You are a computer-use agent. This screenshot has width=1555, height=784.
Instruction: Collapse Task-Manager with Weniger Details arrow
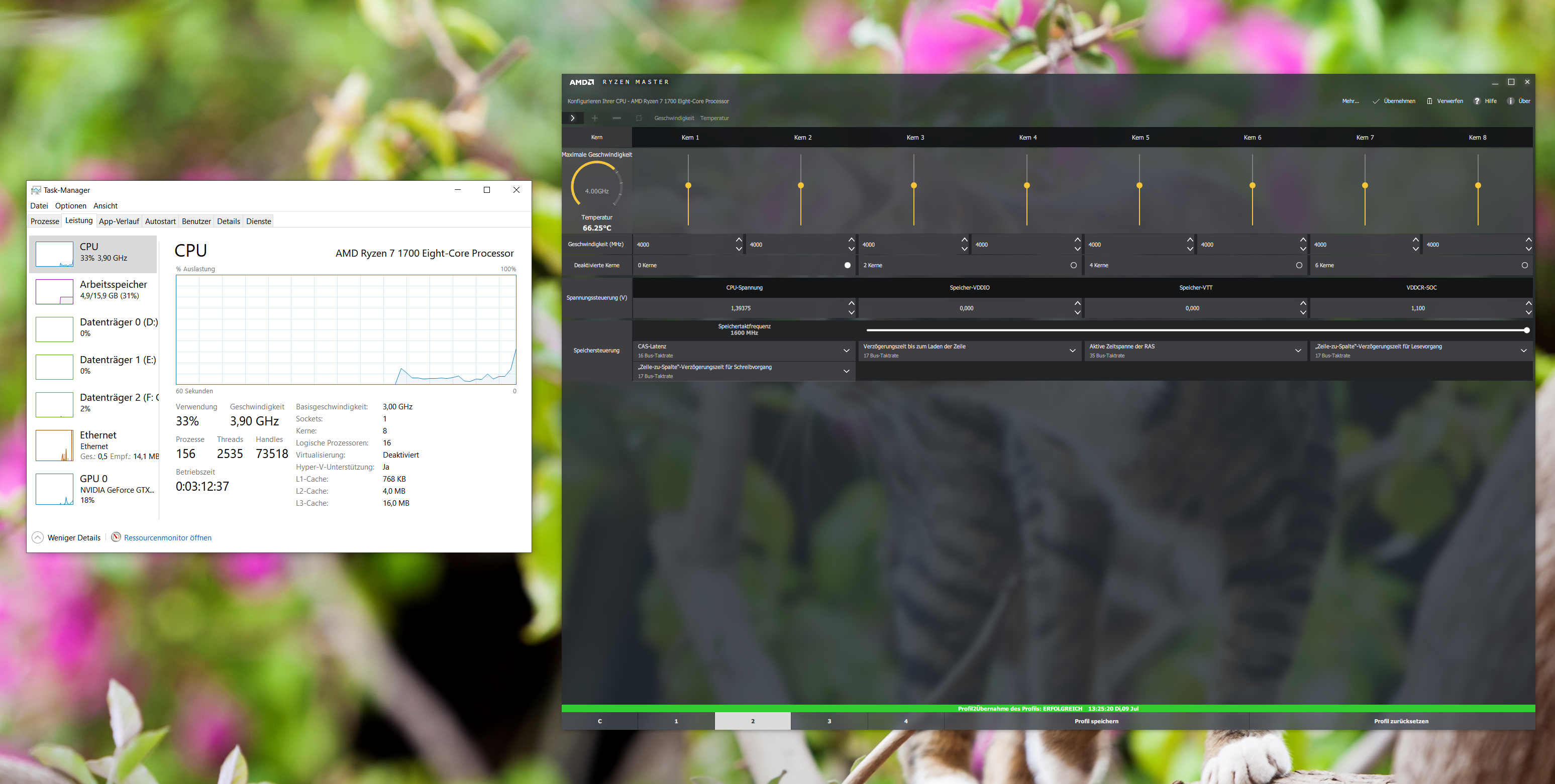(37, 537)
